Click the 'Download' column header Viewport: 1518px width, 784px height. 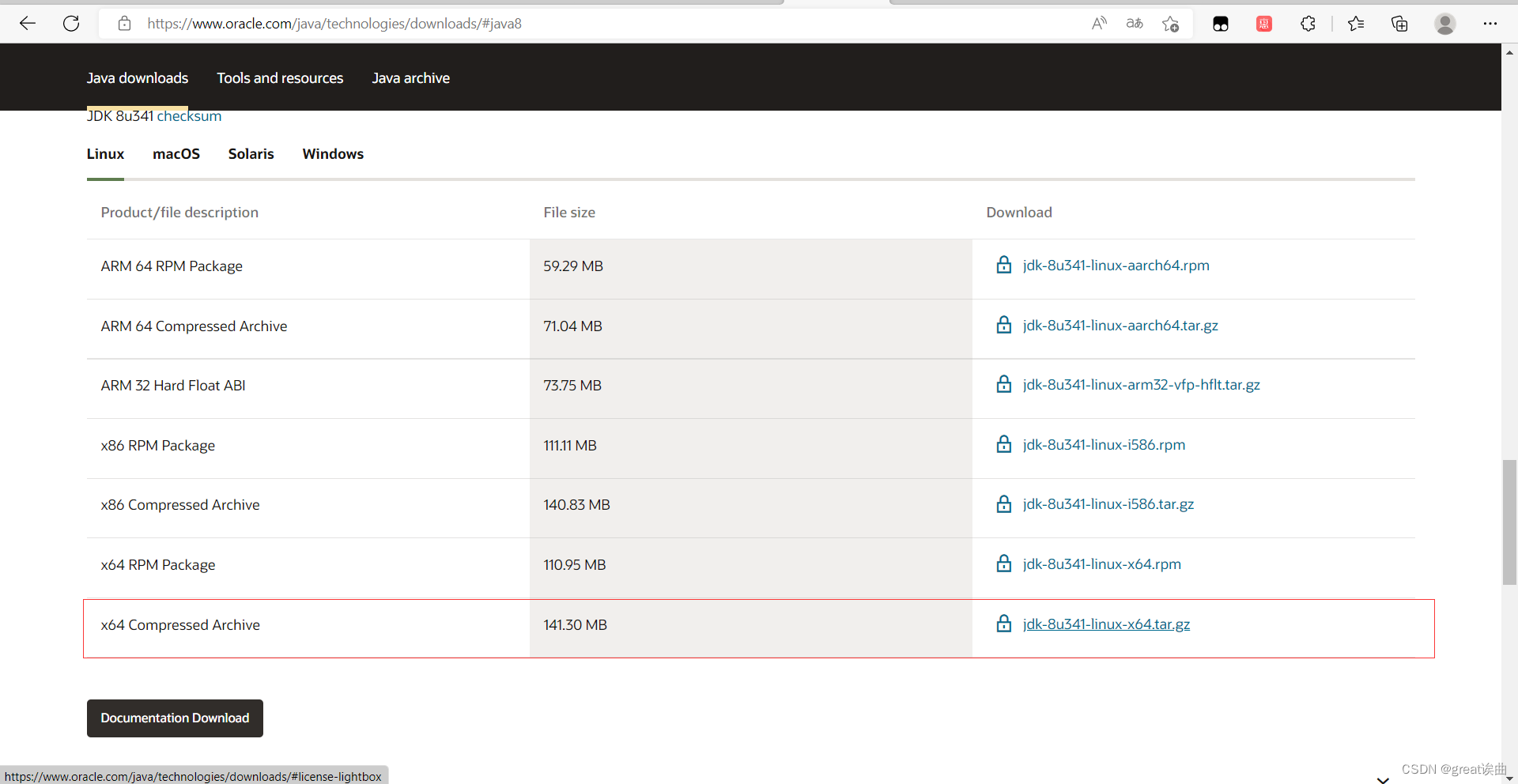[1019, 213]
